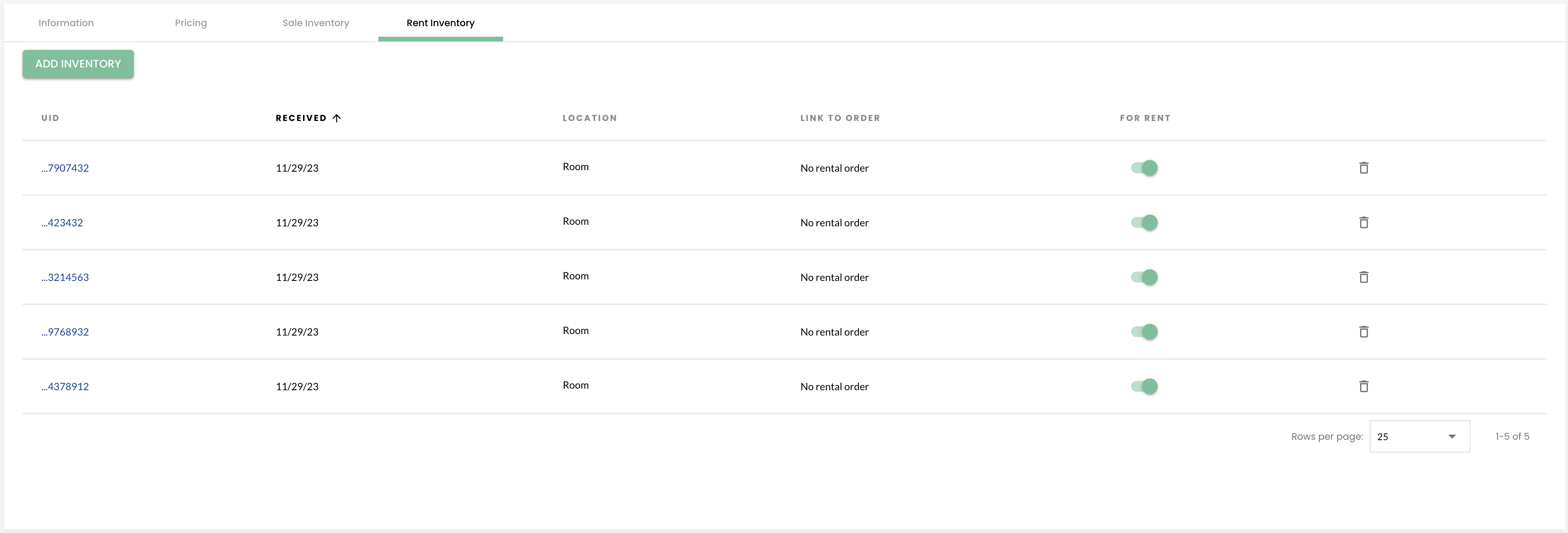Delete the inventory item ending 3214563
Image resolution: width=1568 pixels, height=533 pixels.
click(x=1364, y=277)
